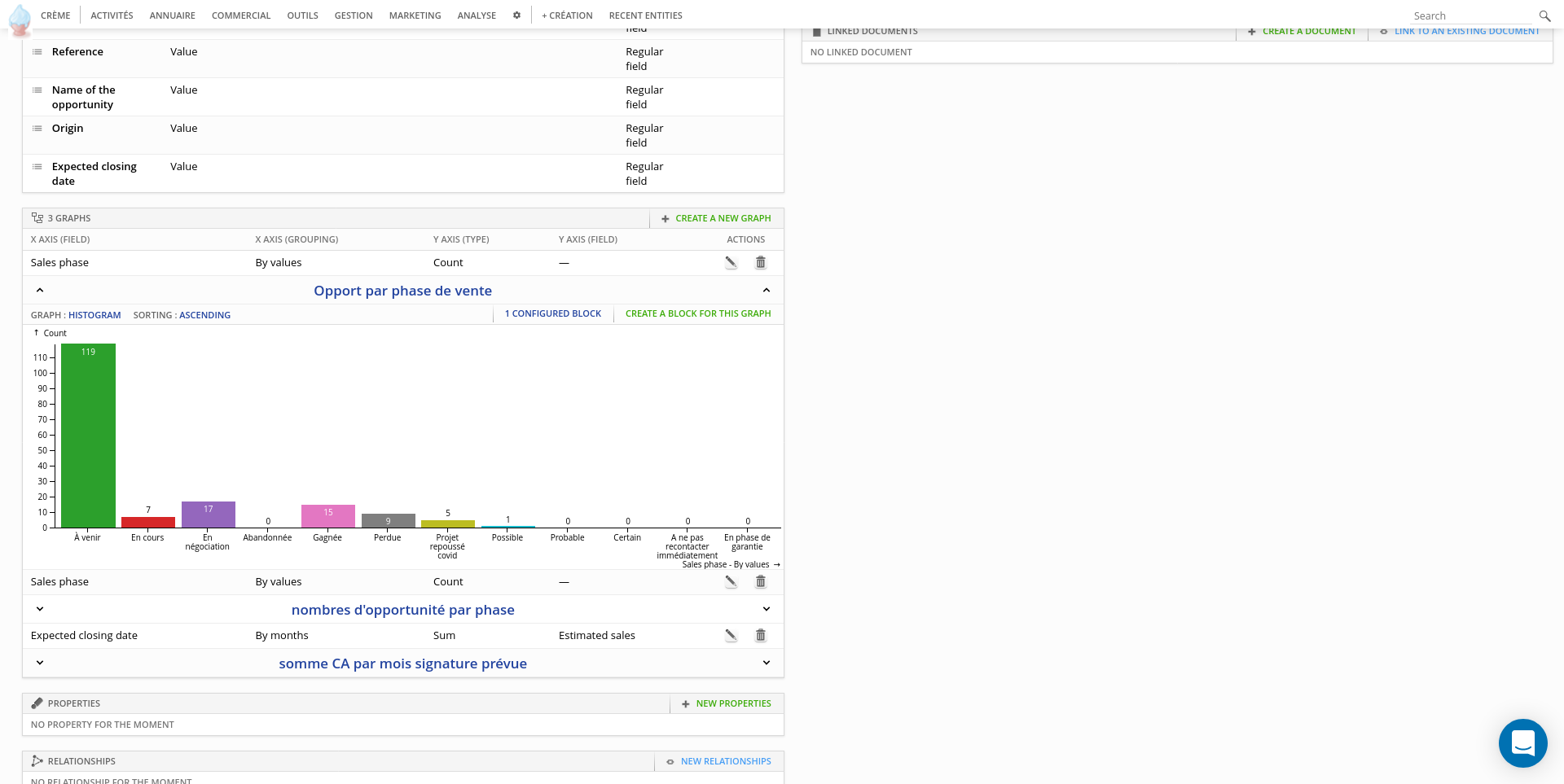Edit the Sales phase graph with the pencil icon

(731, 262)
